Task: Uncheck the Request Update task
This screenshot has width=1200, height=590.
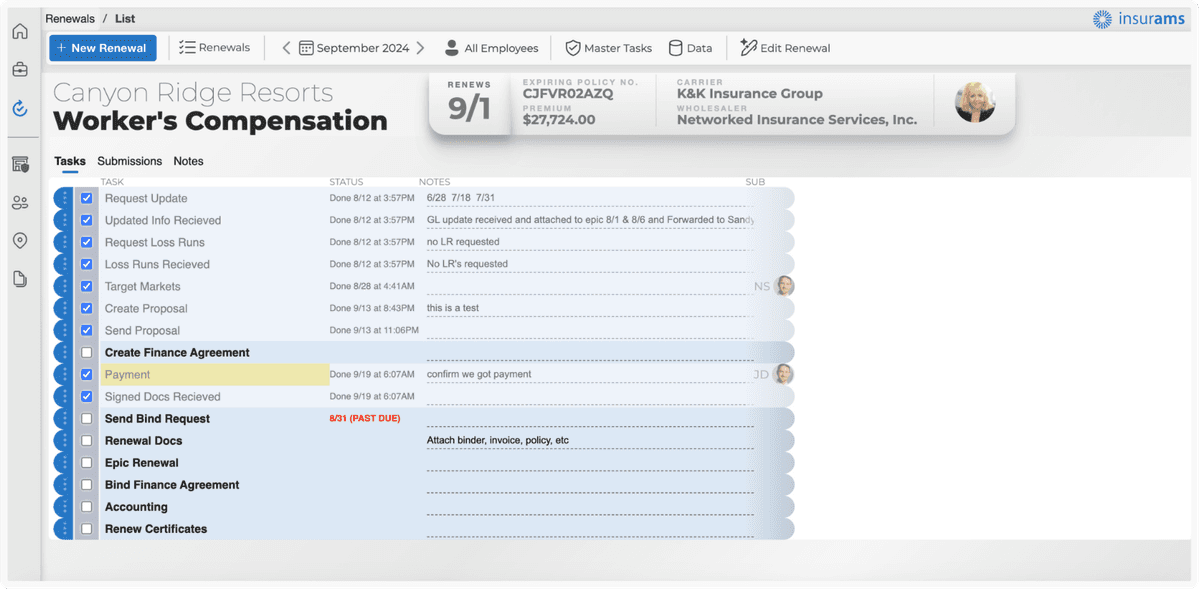Action: [87, 198]
